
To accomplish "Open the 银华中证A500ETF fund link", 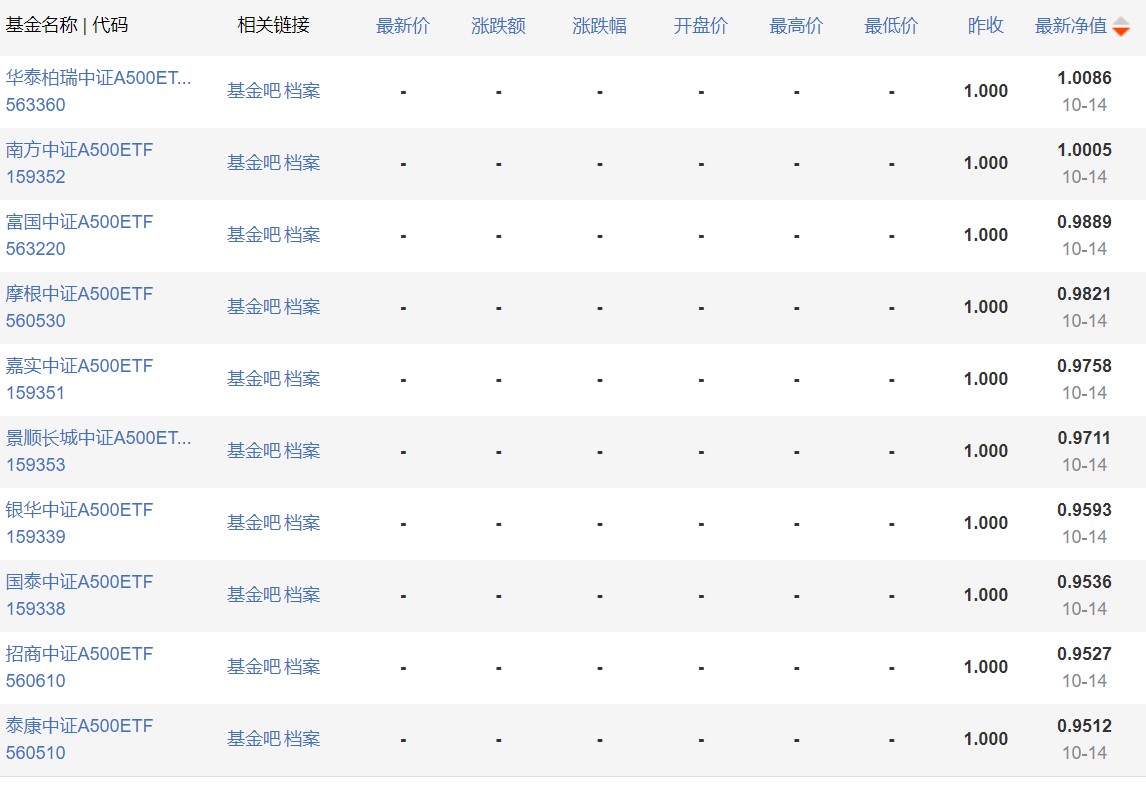I will (80, 509).
